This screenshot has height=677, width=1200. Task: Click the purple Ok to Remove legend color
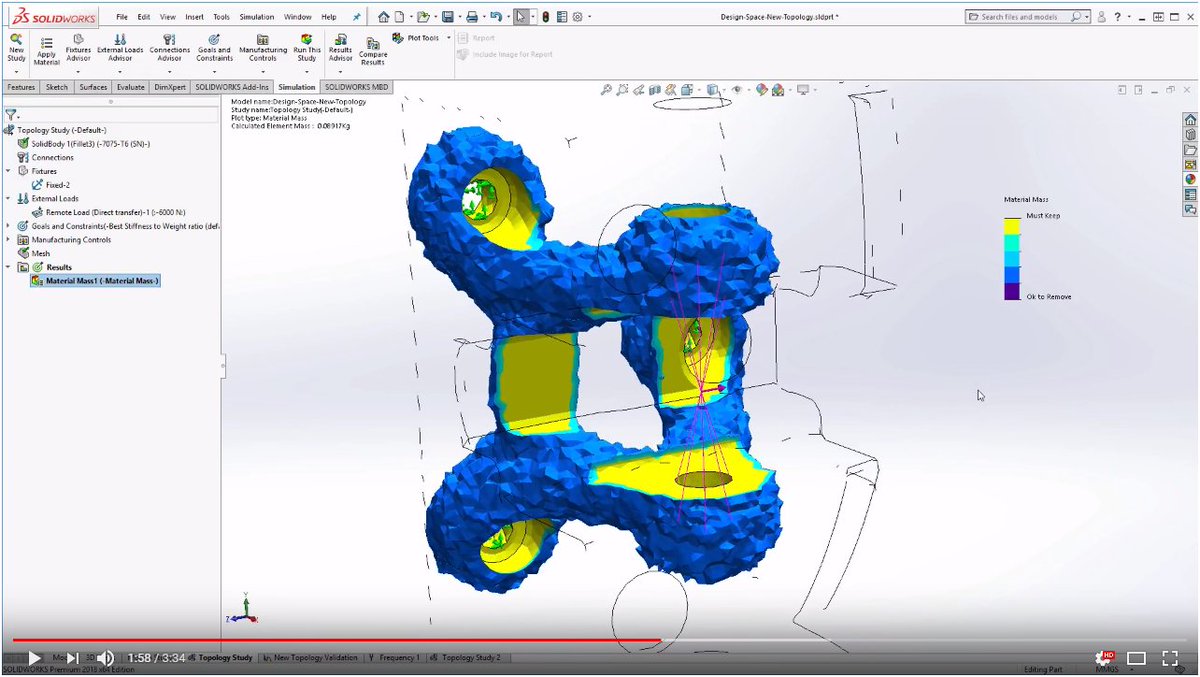(1012, 292)
